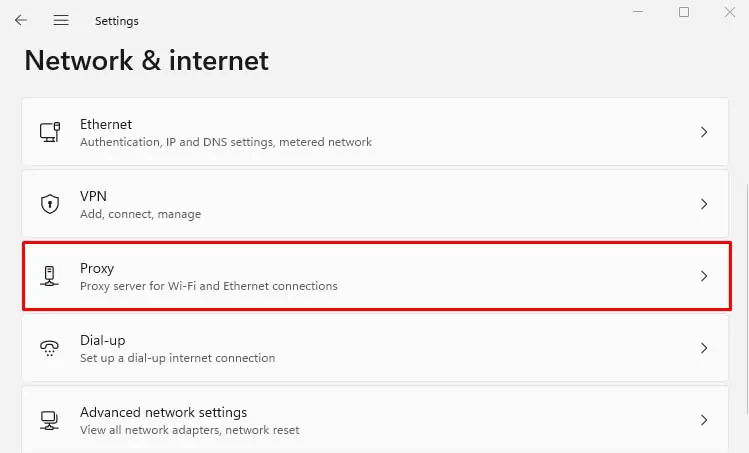Image resolution: width=749 pixels, height=453 pixels.
Task: Open Advanced network settings chevron
Action: pos(704,420)
